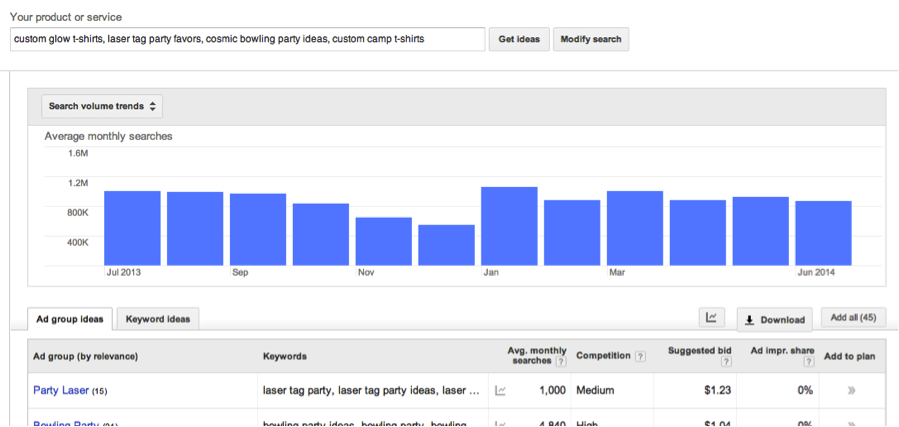Click the help icon beside Avg. monthly searches
Viewport: 899px width, 427px height.
pyautogui.click(x=561, y=361)
